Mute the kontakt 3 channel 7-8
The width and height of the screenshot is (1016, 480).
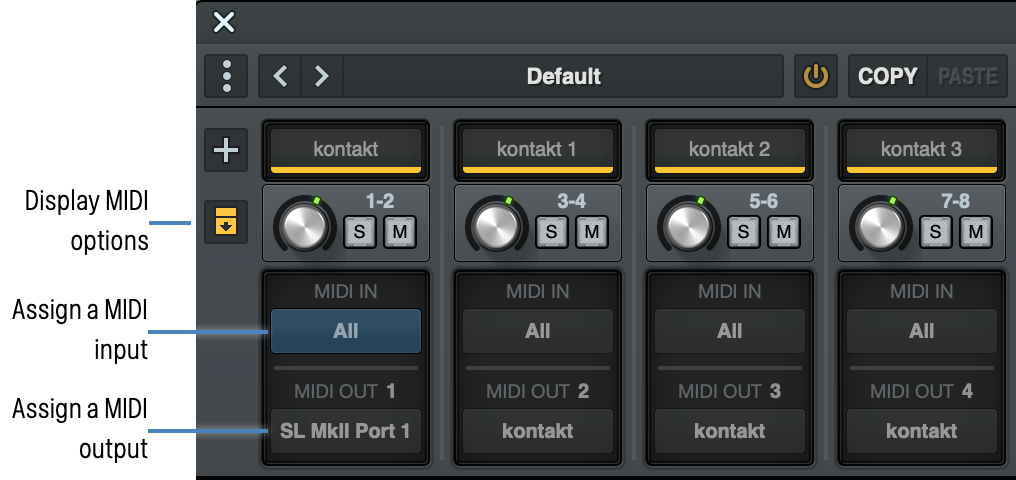tap(976, 232)
